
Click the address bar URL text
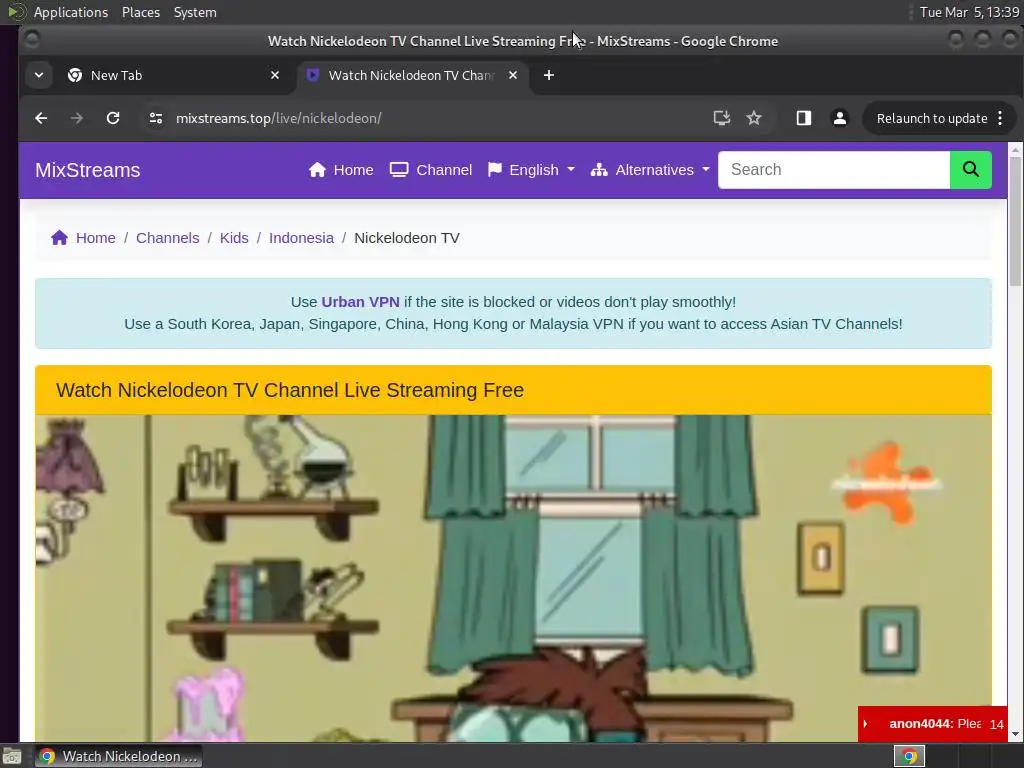(279, 118)
